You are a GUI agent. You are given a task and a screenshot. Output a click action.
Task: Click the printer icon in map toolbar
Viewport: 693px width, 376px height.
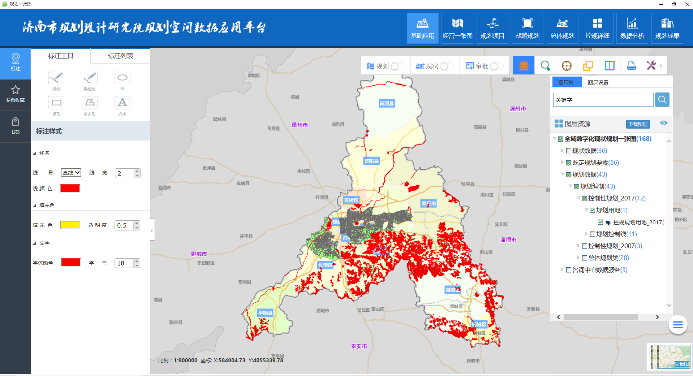631,66
